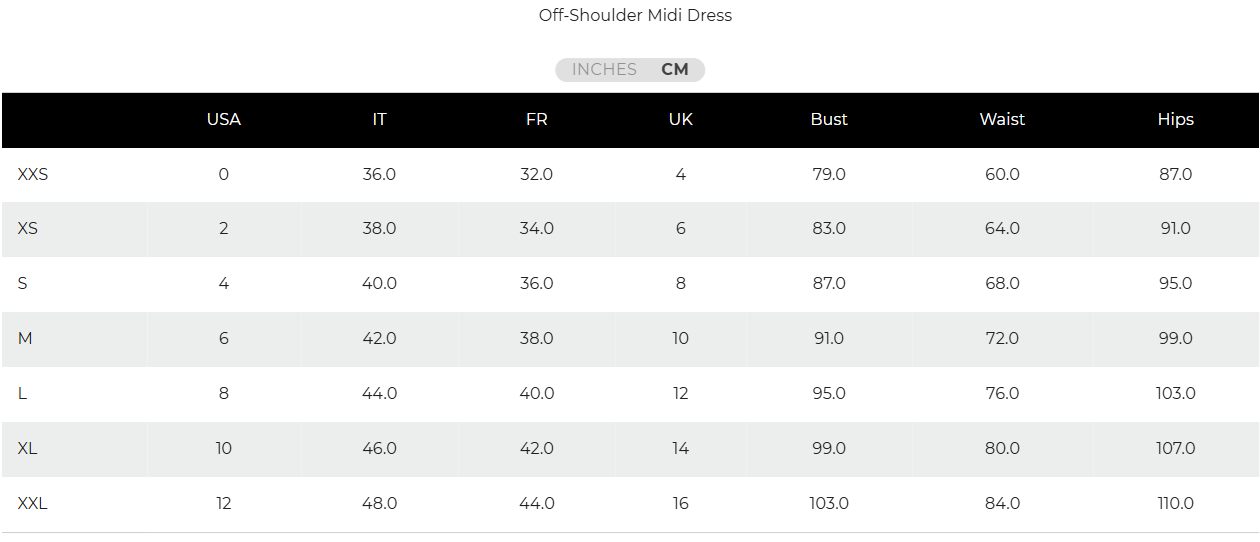Select the FR column header
The image size is (1260, 542).
(536, 120)
